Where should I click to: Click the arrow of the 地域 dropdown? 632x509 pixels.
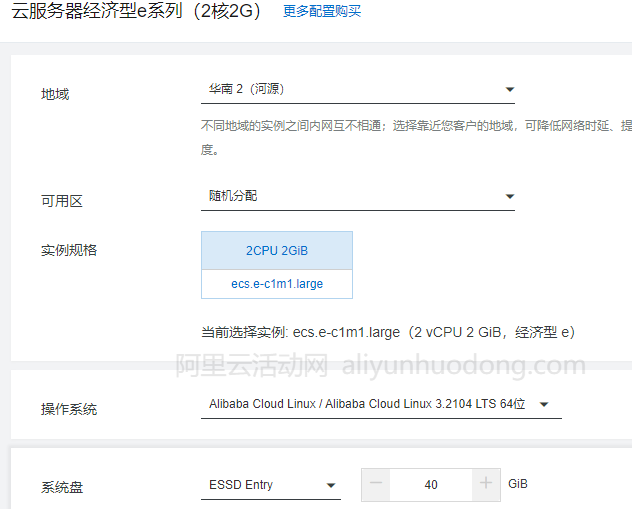[509, 89]
